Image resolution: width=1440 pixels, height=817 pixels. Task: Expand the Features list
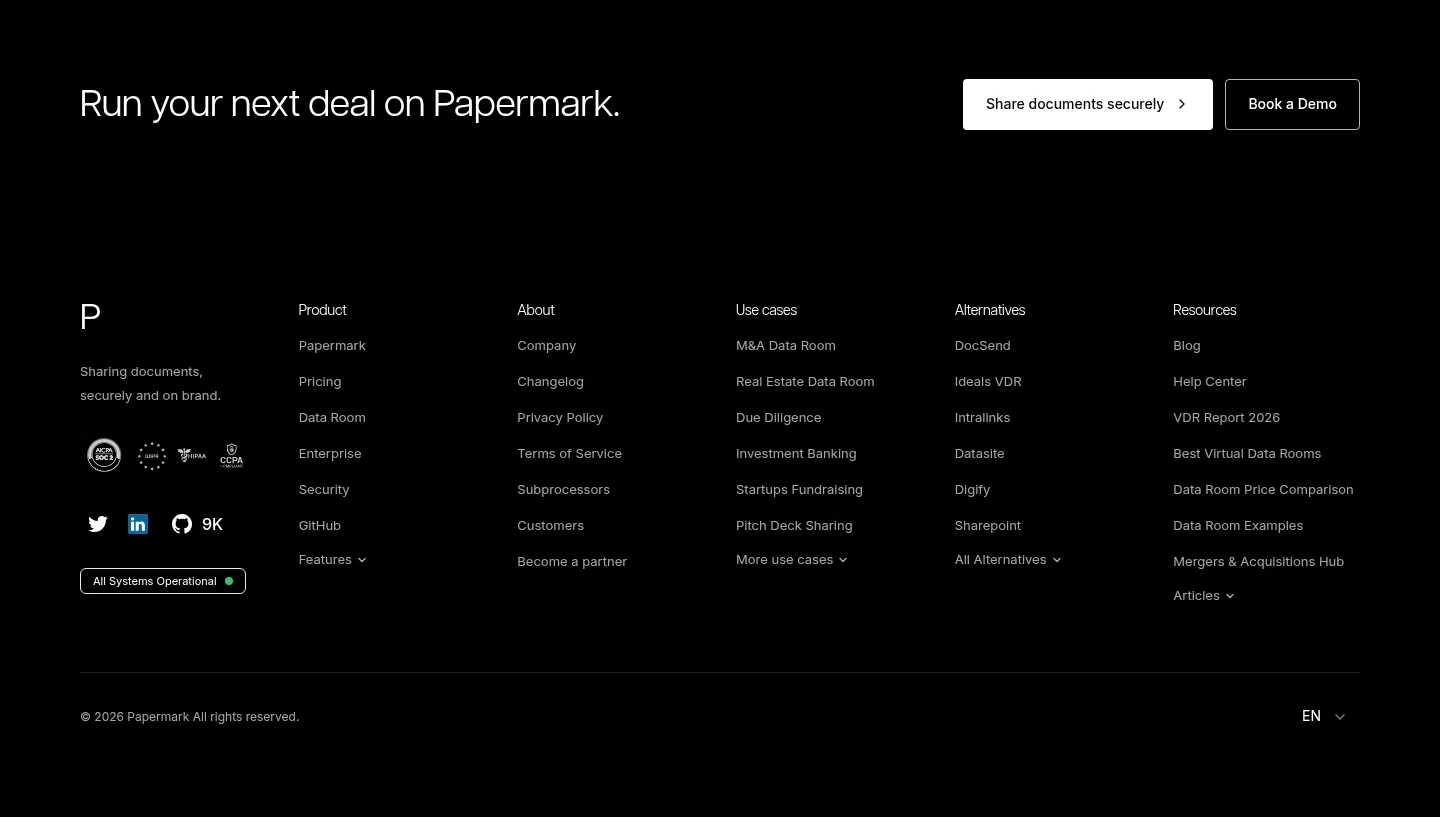point(333,560)
